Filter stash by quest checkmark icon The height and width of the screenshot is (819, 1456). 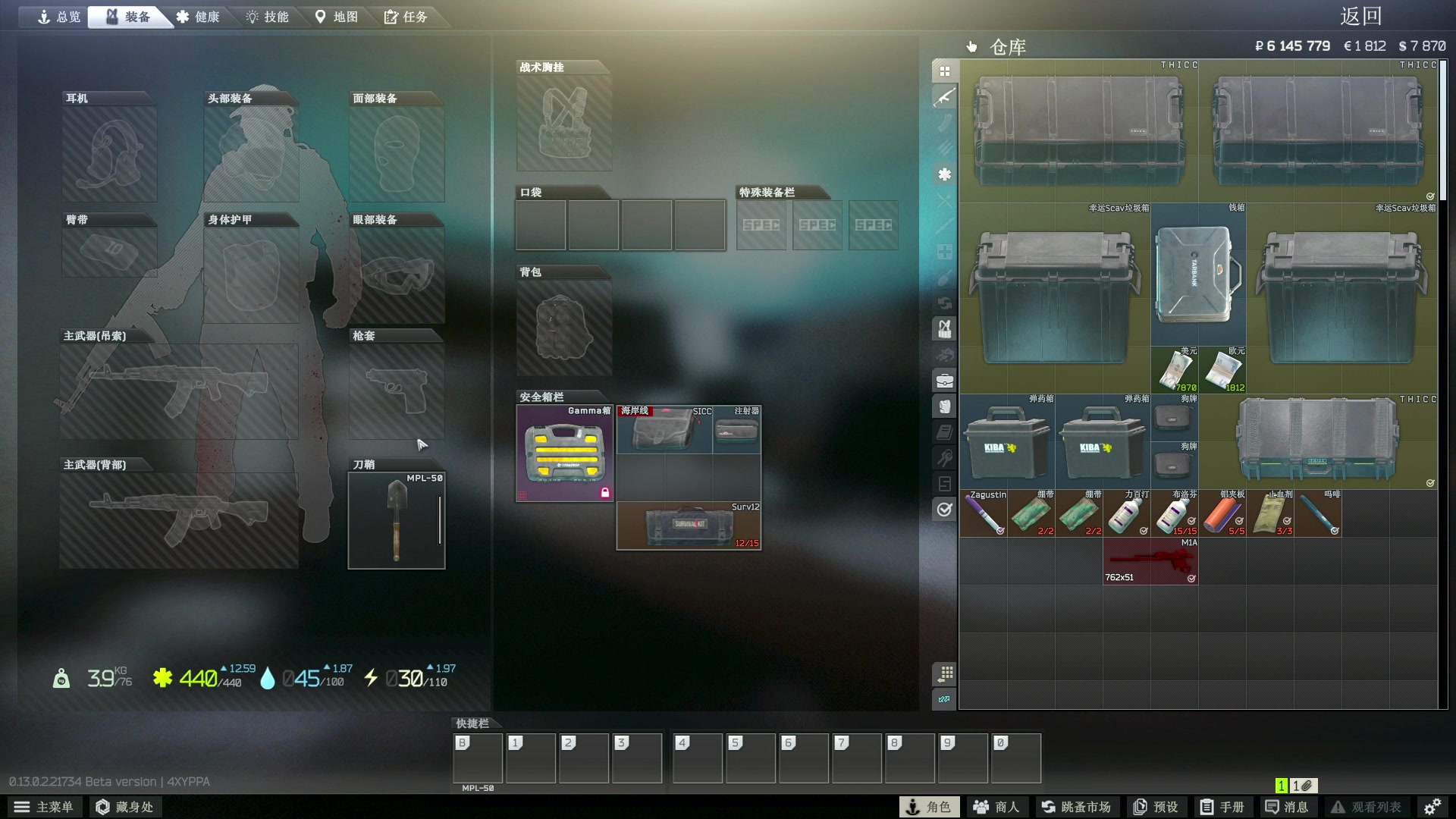click(x=944, y=510)
